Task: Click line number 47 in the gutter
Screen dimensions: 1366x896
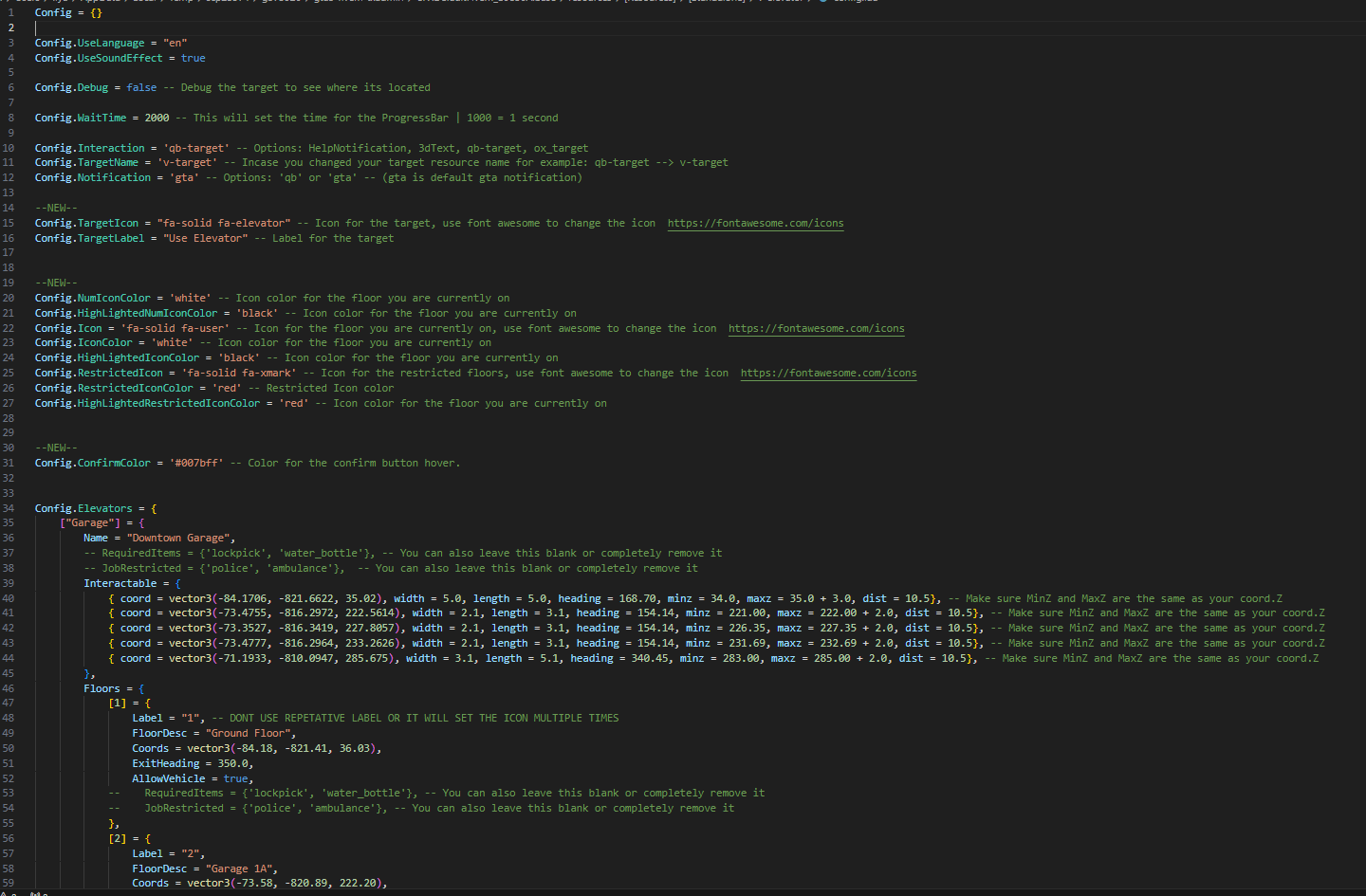Action: [x=9, y=704]
